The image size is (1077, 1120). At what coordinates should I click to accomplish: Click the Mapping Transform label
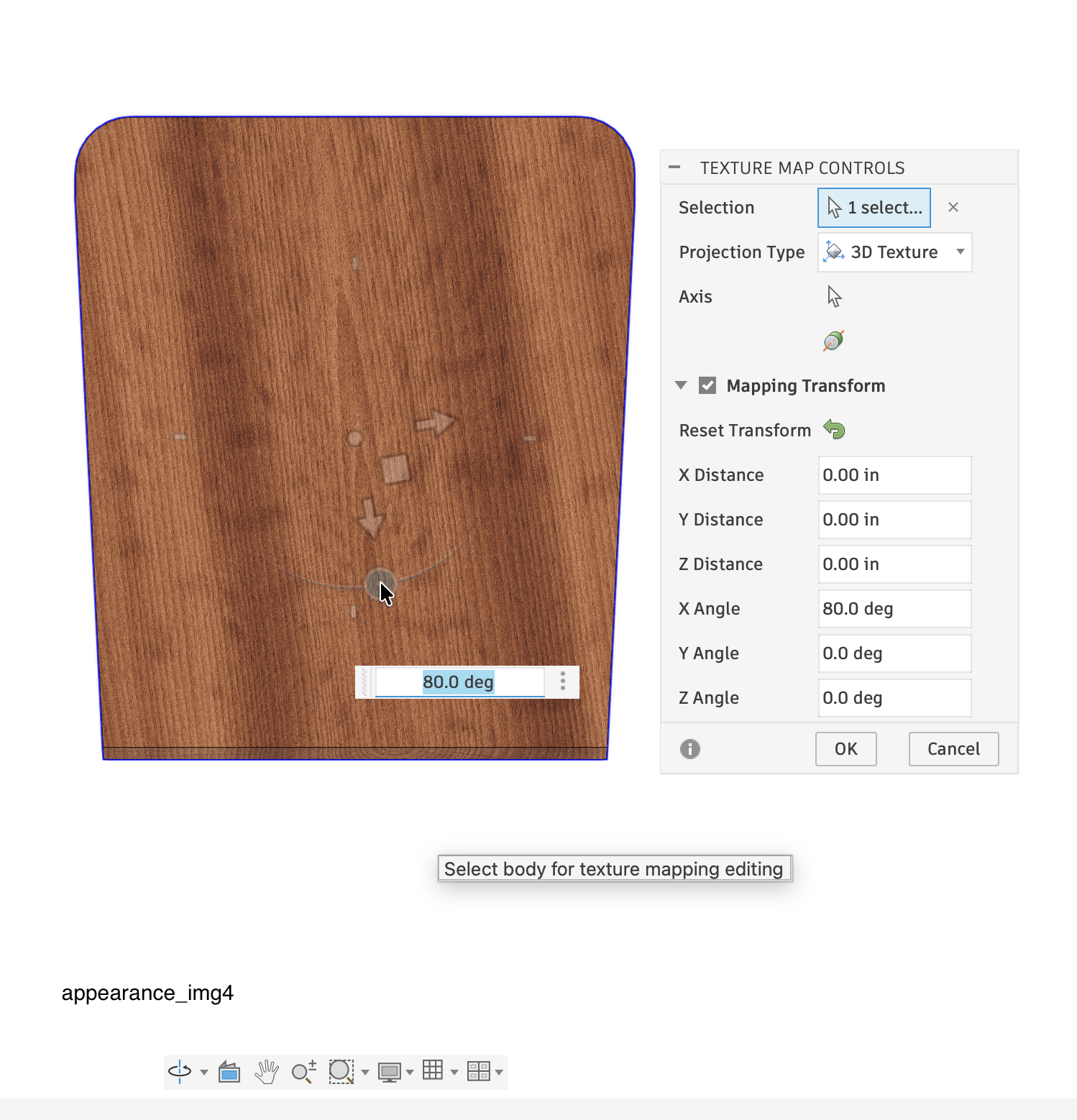click(x=806, y=386)
